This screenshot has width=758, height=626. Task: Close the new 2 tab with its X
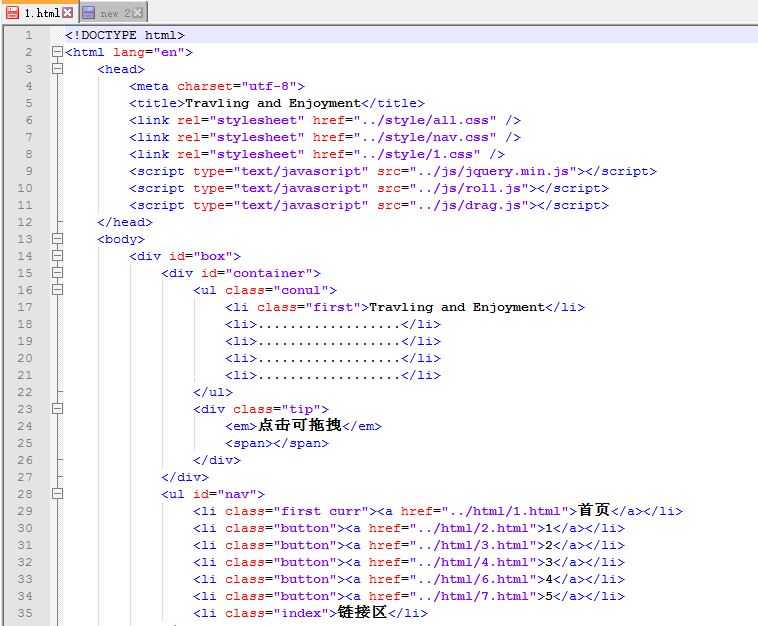[138, 13]
